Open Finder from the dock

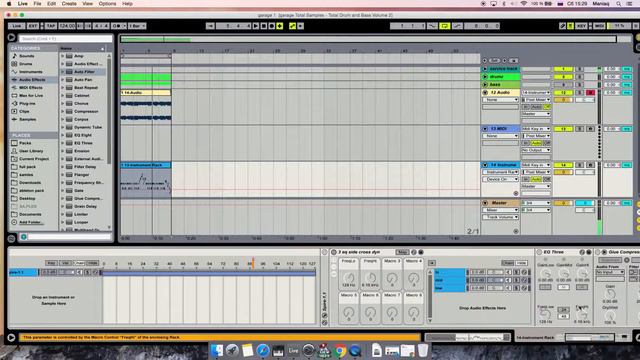click(217, 351)
